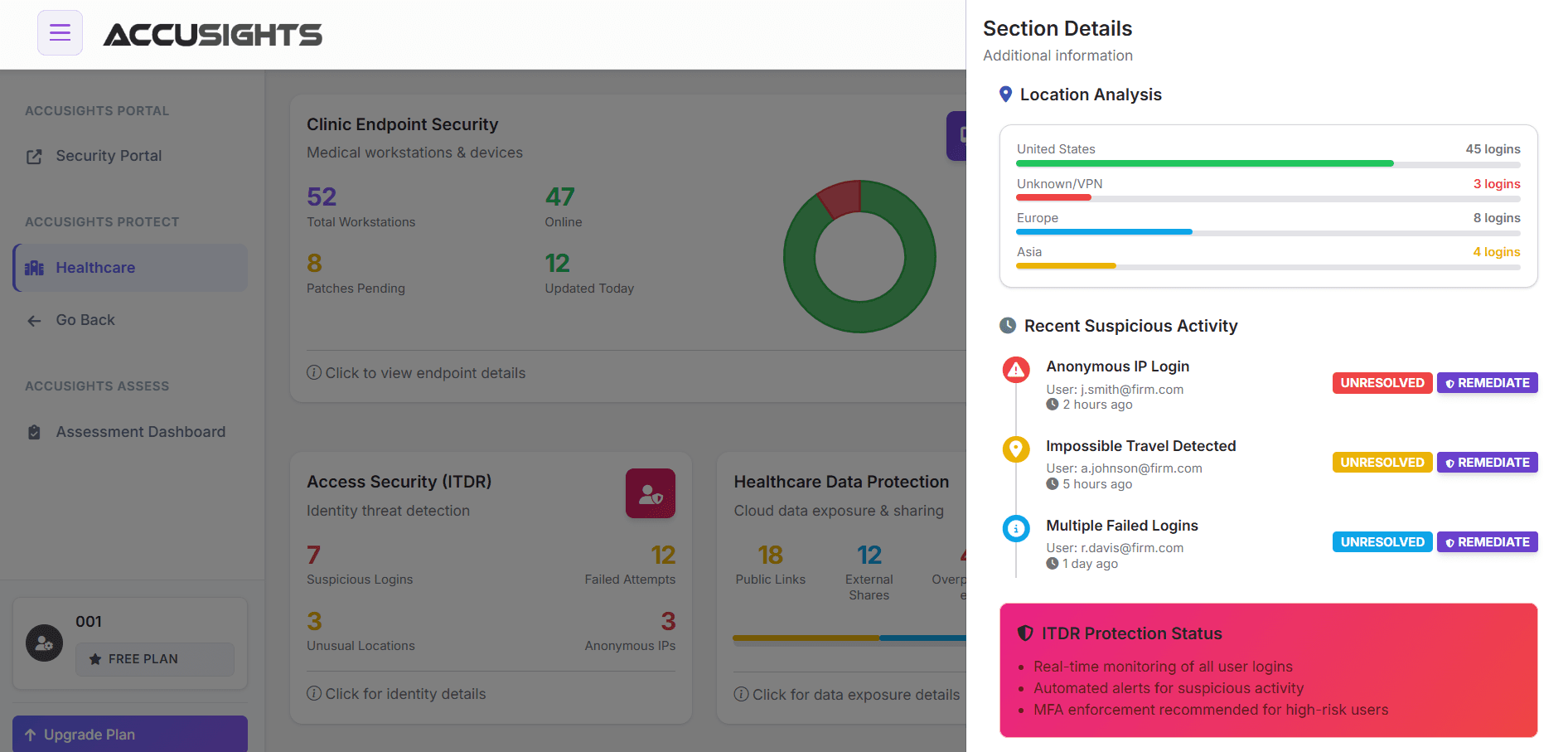Image resolution: width=1568 pixels, height=752 pixels.
Task: Open the hamburger navigation menu
Action: [x=59, y=32]
